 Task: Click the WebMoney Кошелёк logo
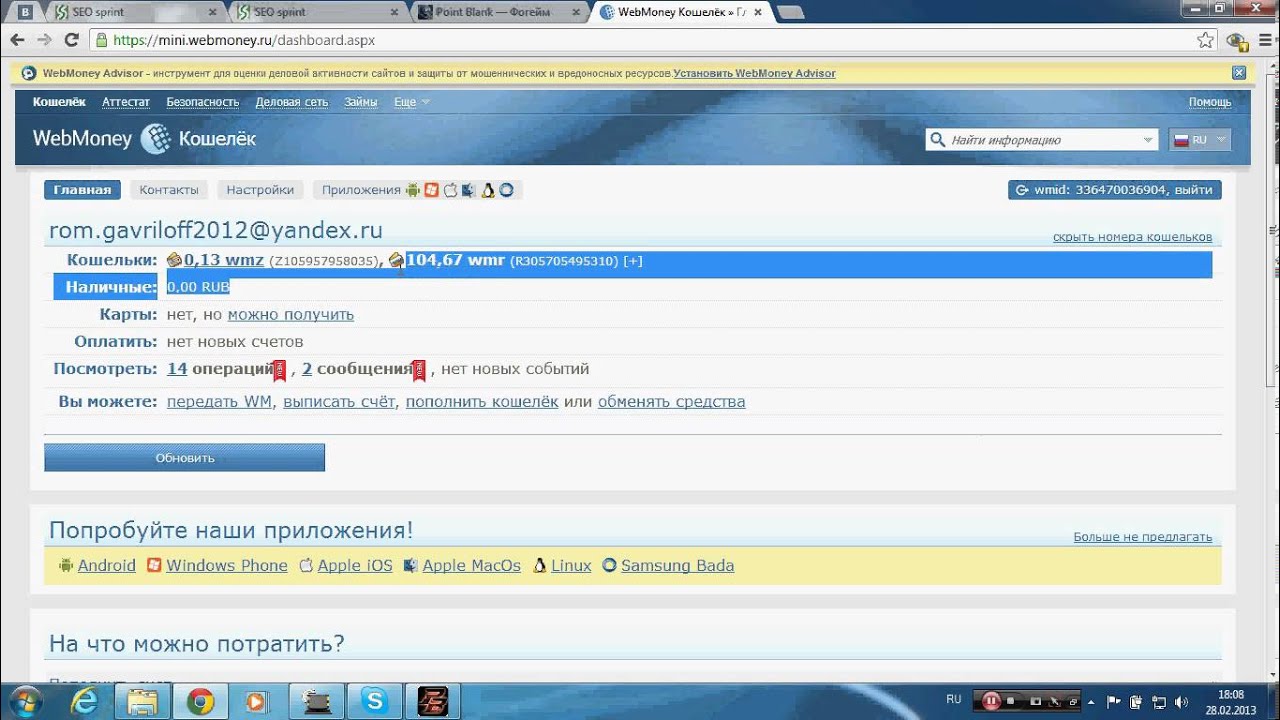[x=144, y=139]
